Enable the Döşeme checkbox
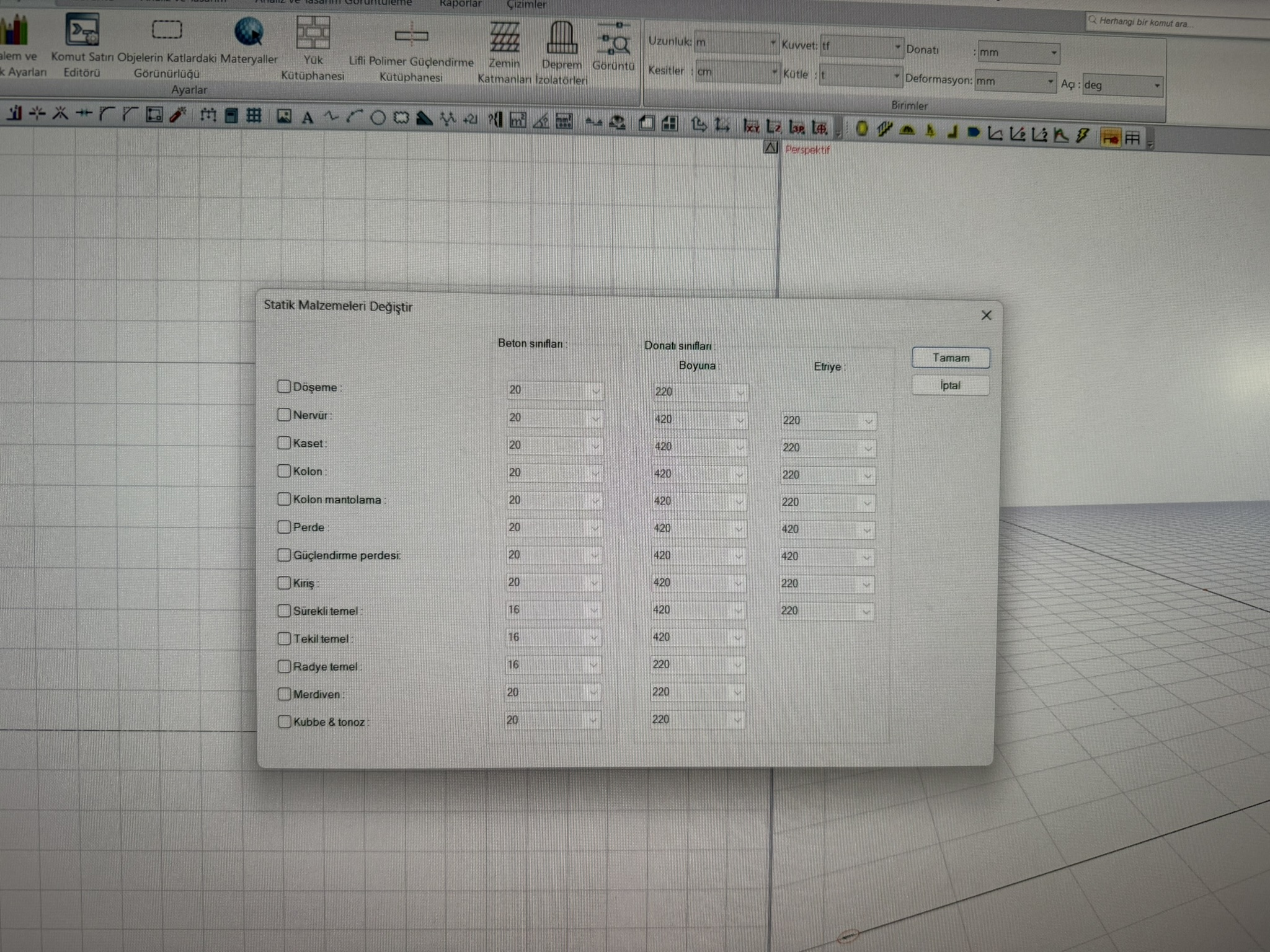Screen dimensions: 1270x952 [x=284, y=387]
